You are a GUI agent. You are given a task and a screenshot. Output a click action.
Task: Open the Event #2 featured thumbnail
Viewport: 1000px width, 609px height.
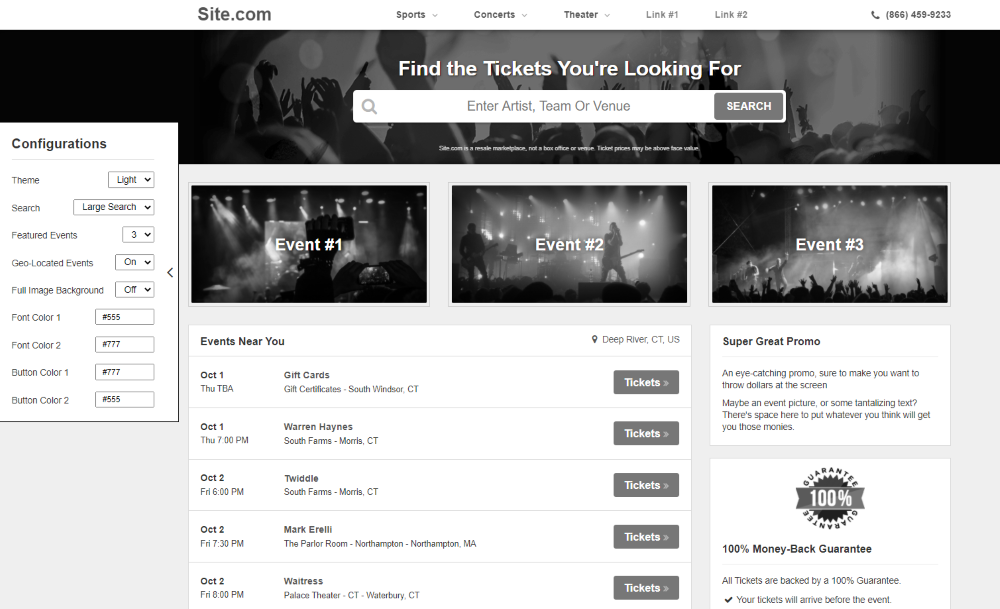point(569,244)
